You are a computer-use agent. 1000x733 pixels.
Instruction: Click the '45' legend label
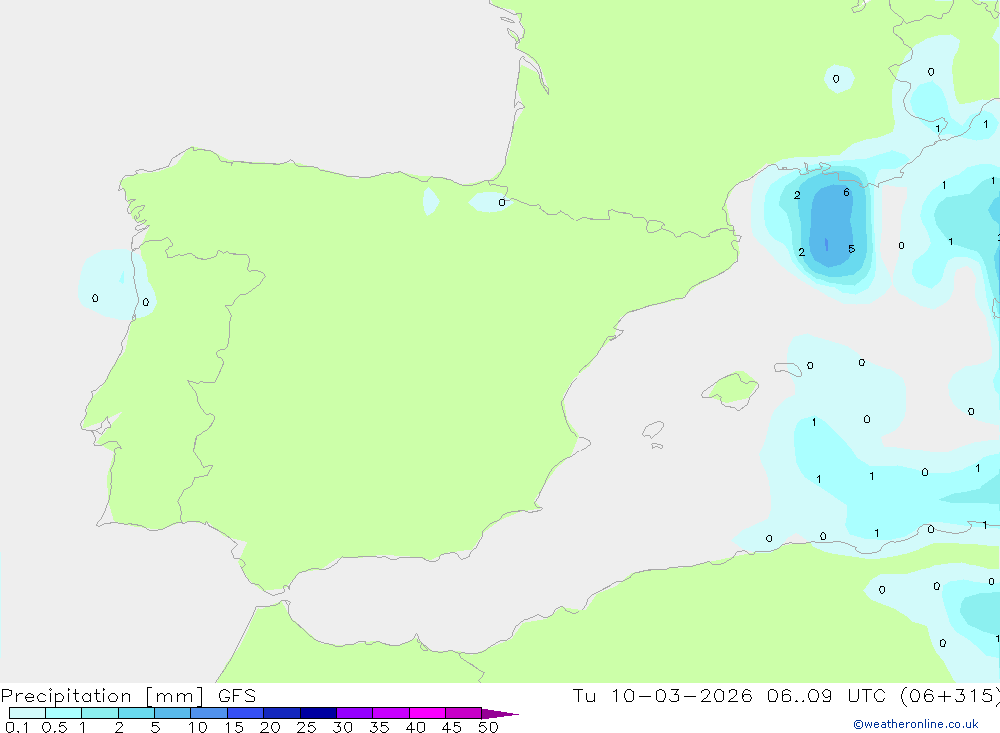[452, 727]
